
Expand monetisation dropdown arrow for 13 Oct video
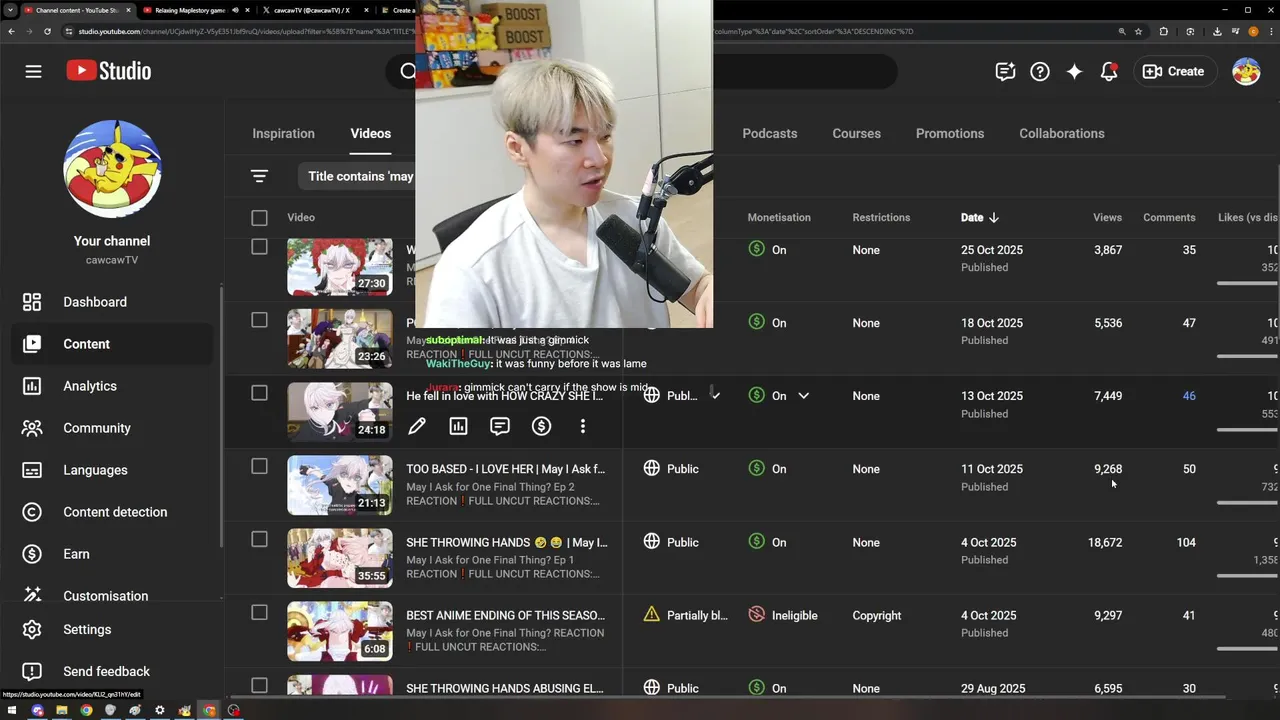803,396
